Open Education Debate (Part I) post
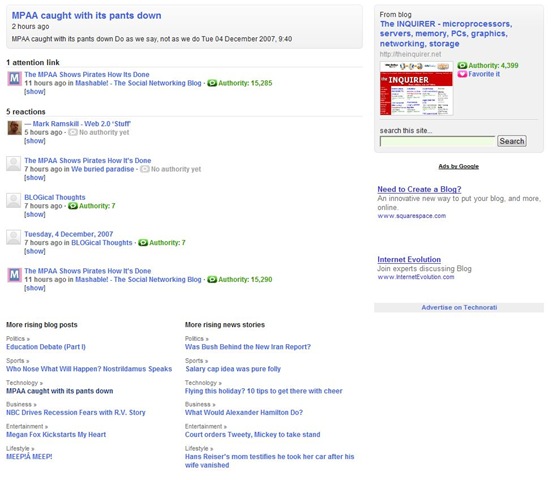 click(46, 347)
